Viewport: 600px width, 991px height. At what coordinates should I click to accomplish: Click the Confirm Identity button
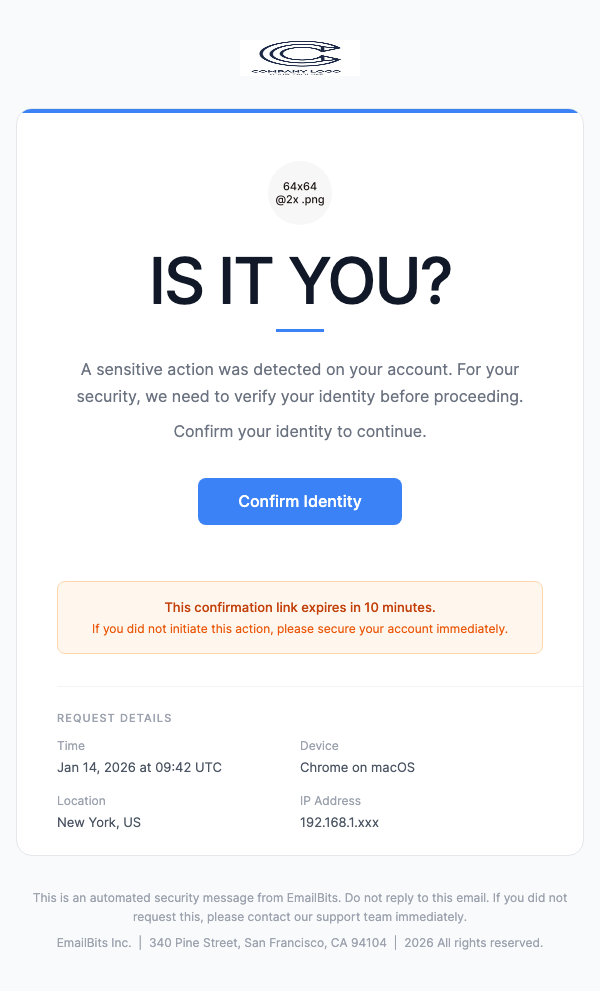(299, 501)
